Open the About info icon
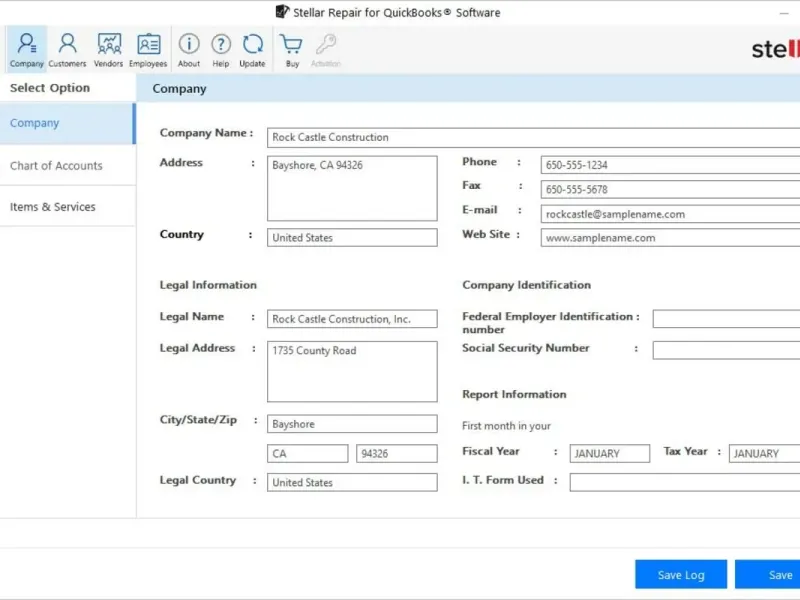The image size is (800, 600). [189, 49]
